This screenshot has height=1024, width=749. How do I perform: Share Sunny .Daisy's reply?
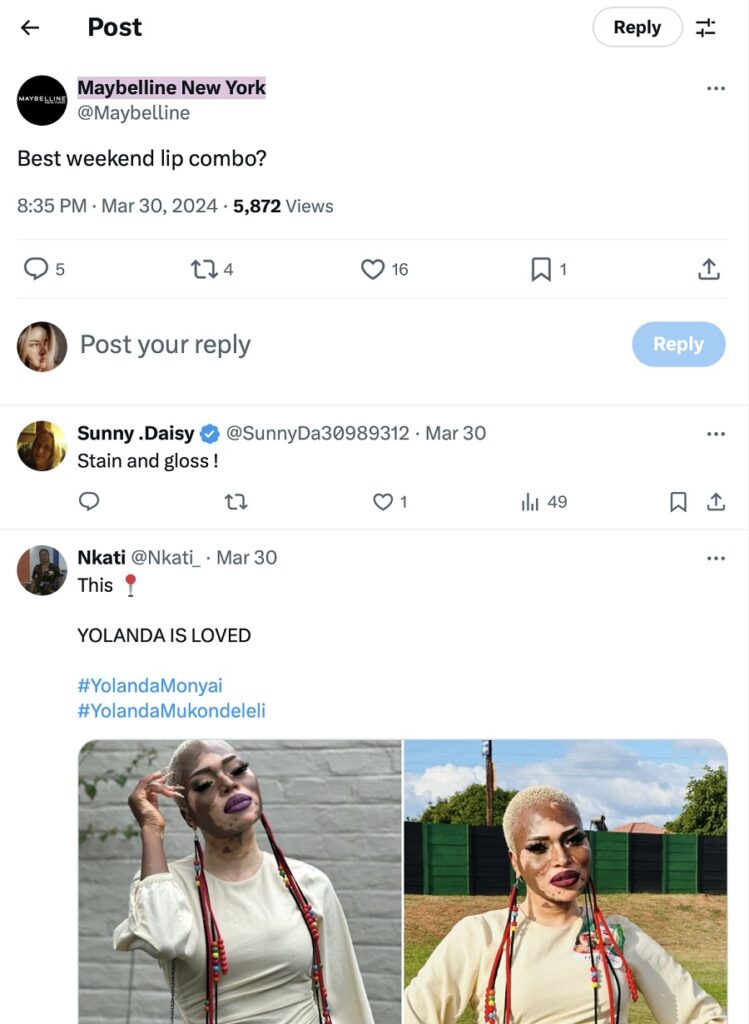(716, 502)
